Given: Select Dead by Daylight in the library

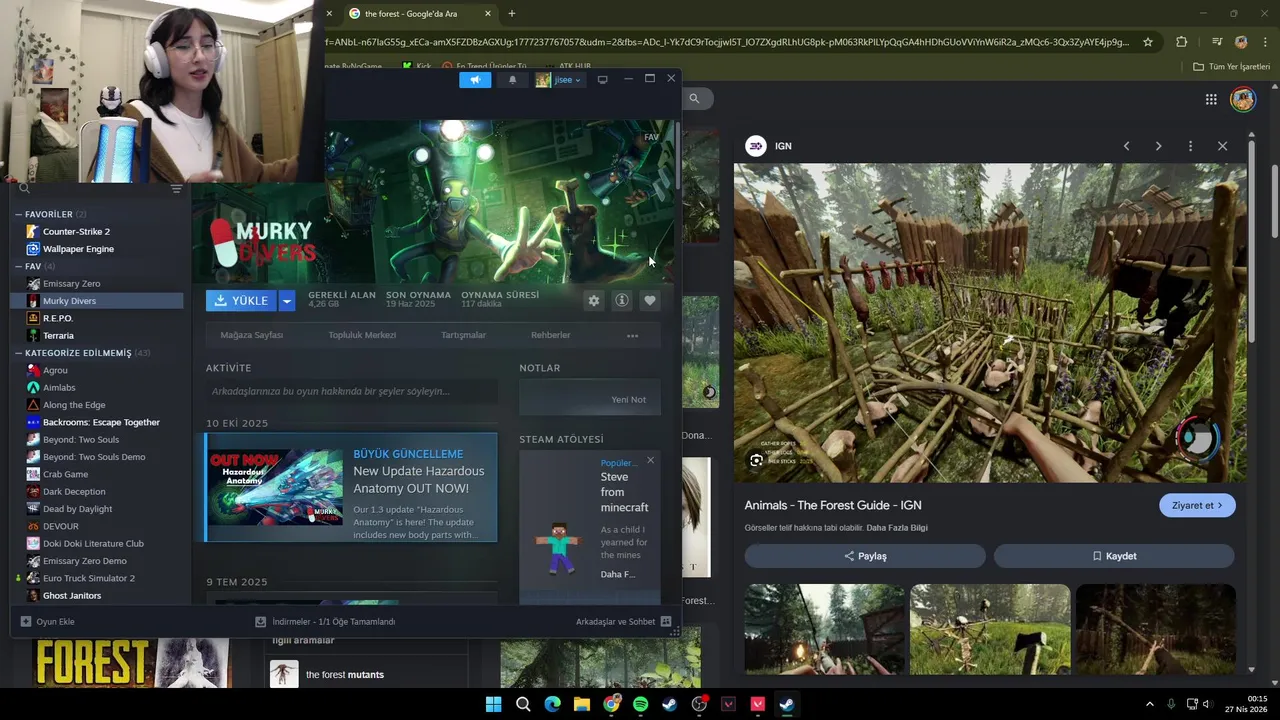Looking at the screenshot, I should pos(97,509).
